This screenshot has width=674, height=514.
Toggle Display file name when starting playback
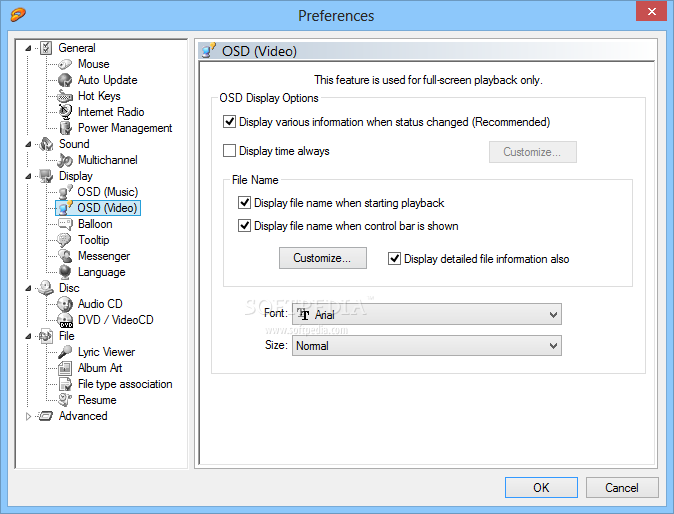[x=245, y=202]
